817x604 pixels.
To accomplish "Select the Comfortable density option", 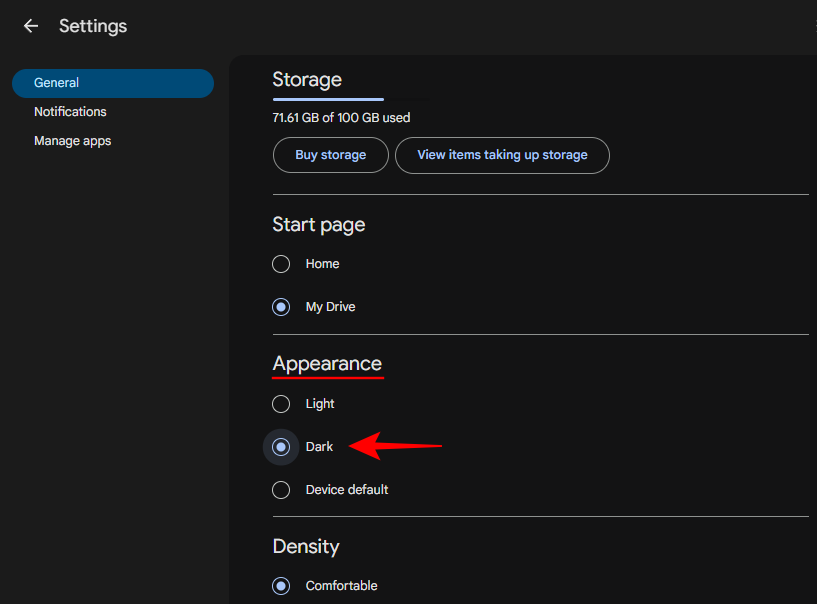I will pos(281,586).
